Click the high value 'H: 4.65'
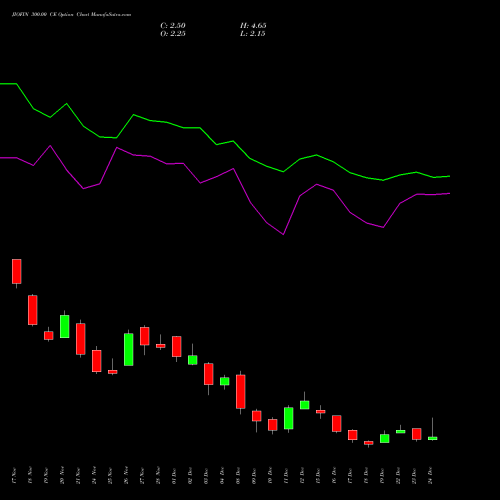The image size is (500, 500). [x=253, y=26]
